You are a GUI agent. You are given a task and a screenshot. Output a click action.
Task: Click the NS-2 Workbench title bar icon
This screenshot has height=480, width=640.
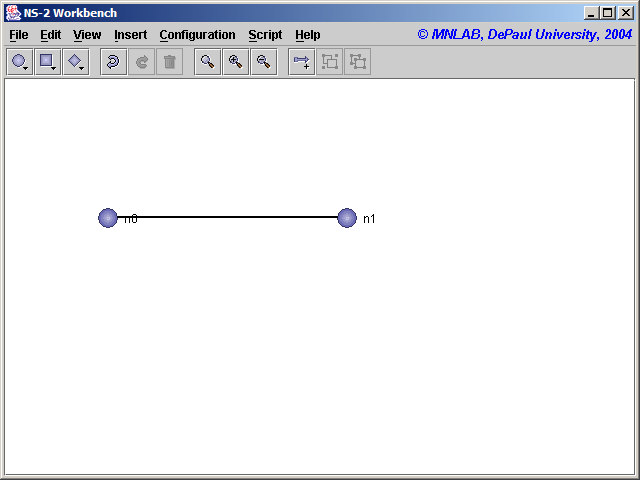pos(13,13)
